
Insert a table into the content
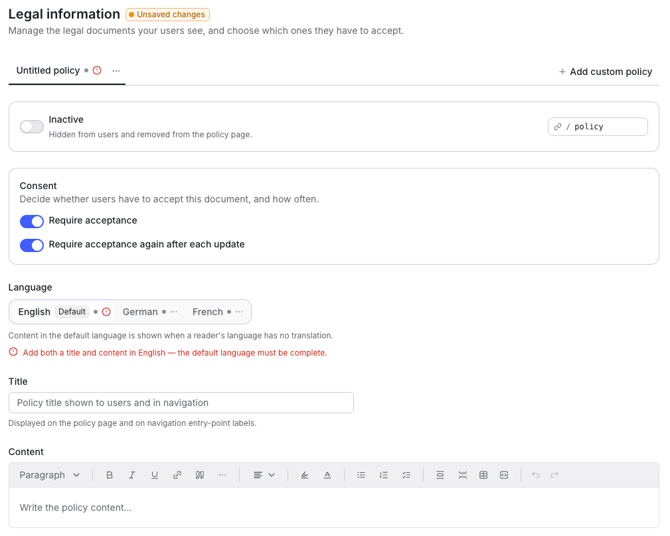[483, 475]
